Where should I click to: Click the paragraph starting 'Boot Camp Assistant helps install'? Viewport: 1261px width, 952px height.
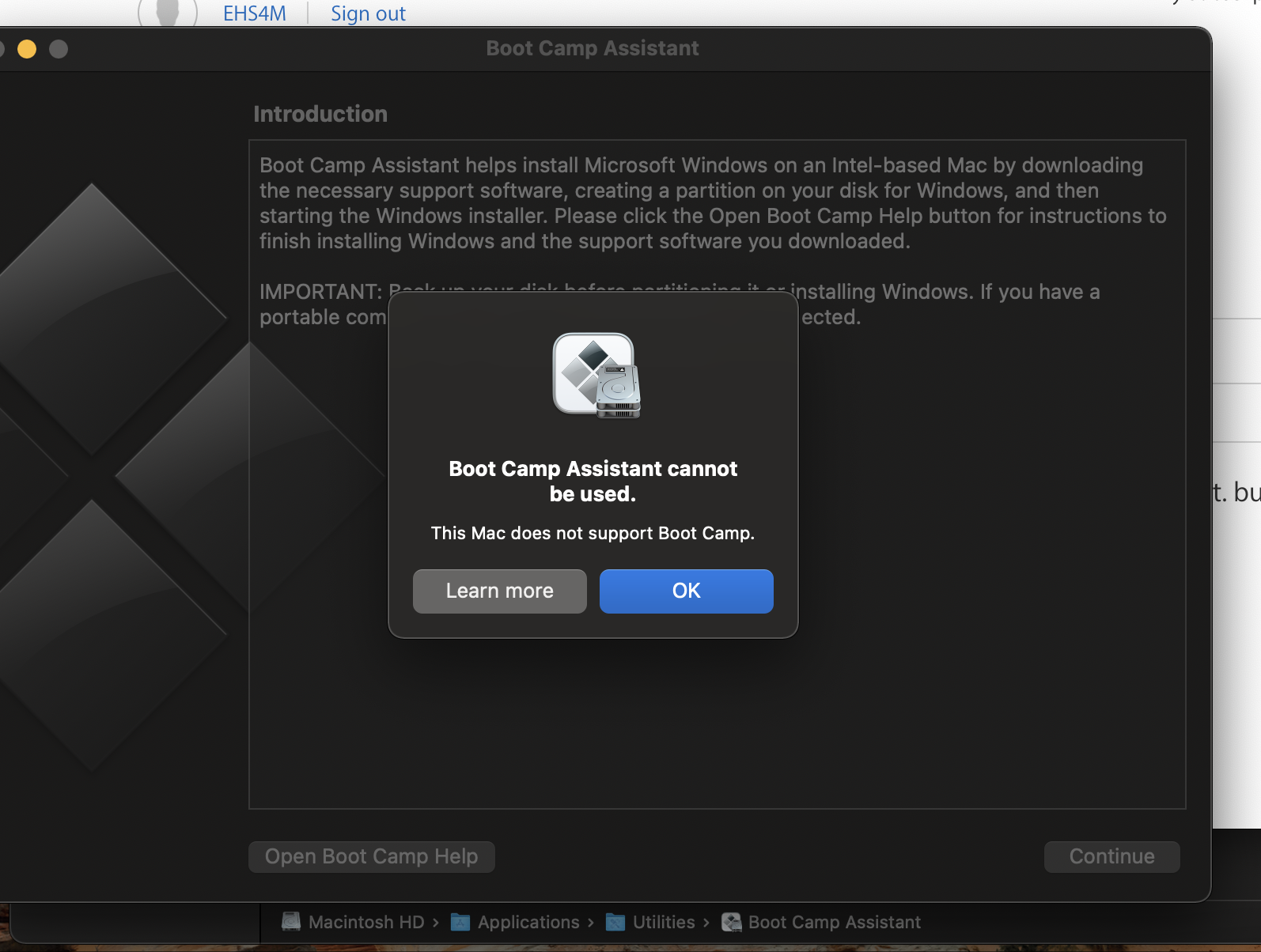pyautogui.click(x=713, y=203)
